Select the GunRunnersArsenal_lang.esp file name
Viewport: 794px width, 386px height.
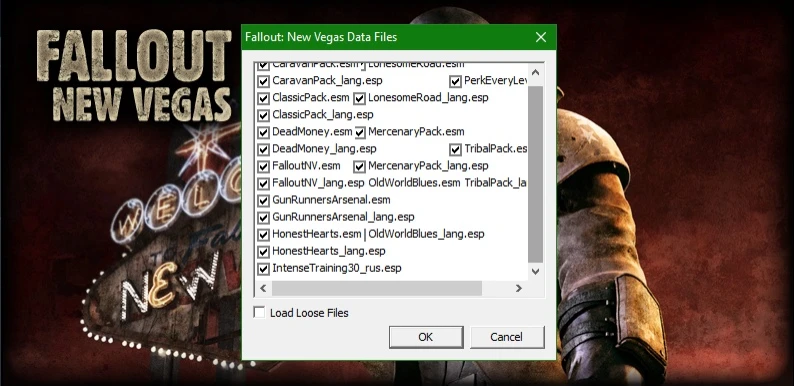coord(343,217)
